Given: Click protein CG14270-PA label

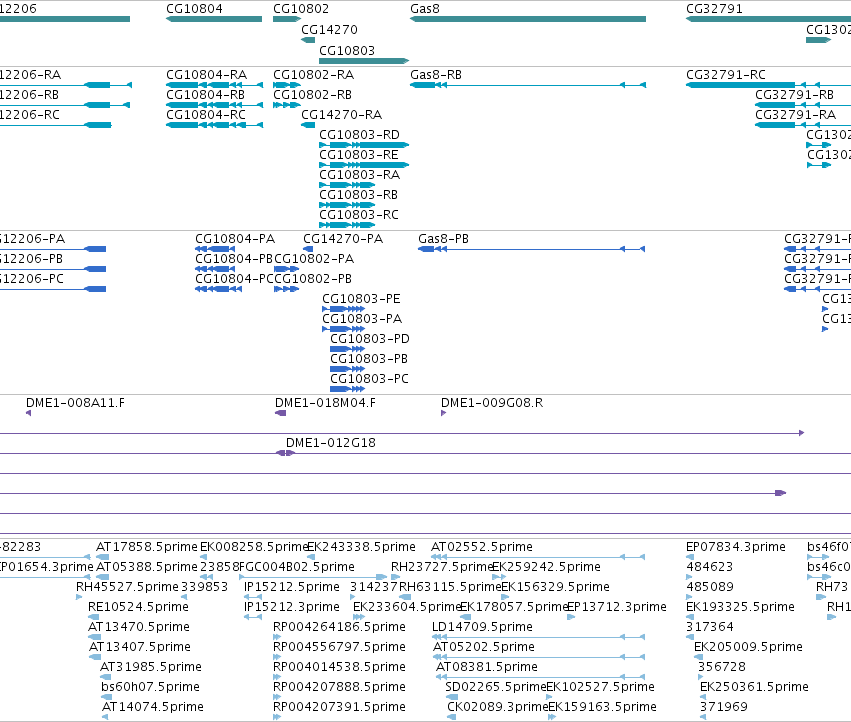Looking at the screenshot, I should coord(343,239).
